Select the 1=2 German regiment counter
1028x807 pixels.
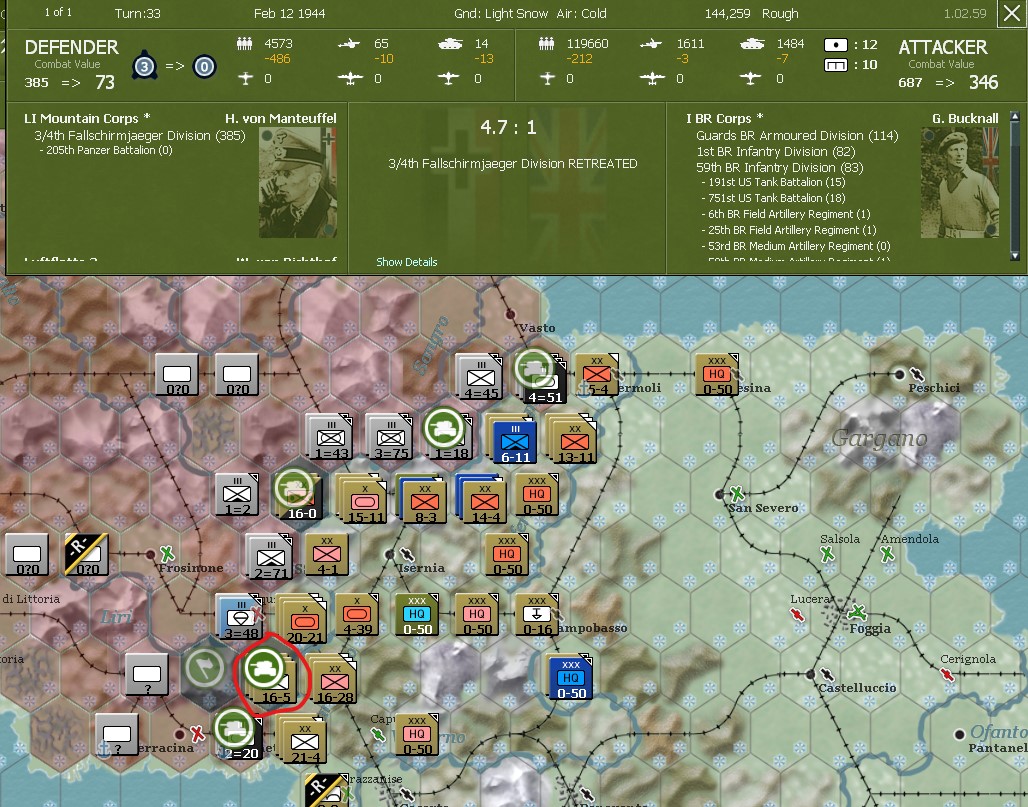point(237,496)
